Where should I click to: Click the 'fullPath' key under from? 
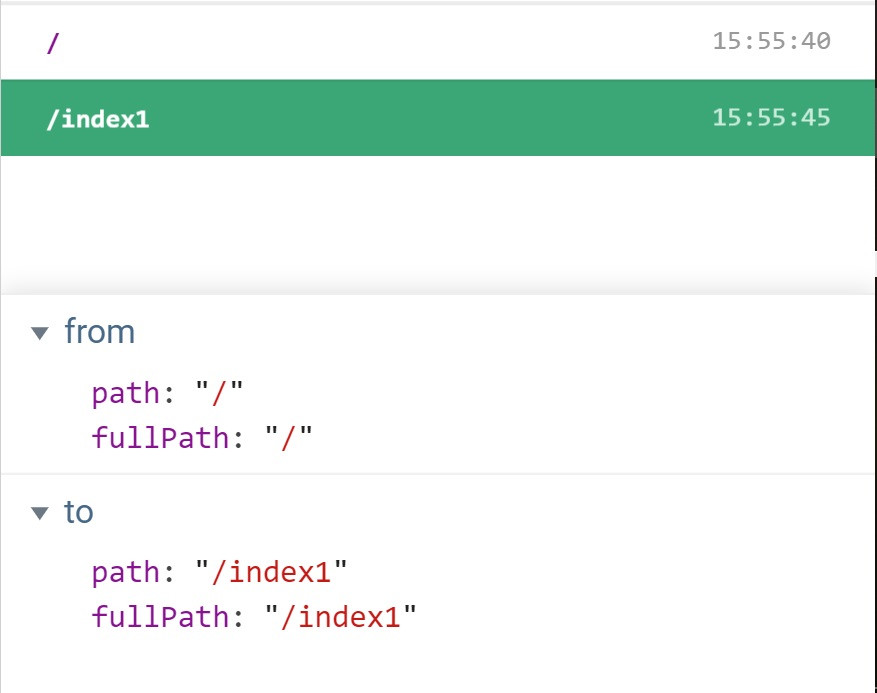(160, 437)
